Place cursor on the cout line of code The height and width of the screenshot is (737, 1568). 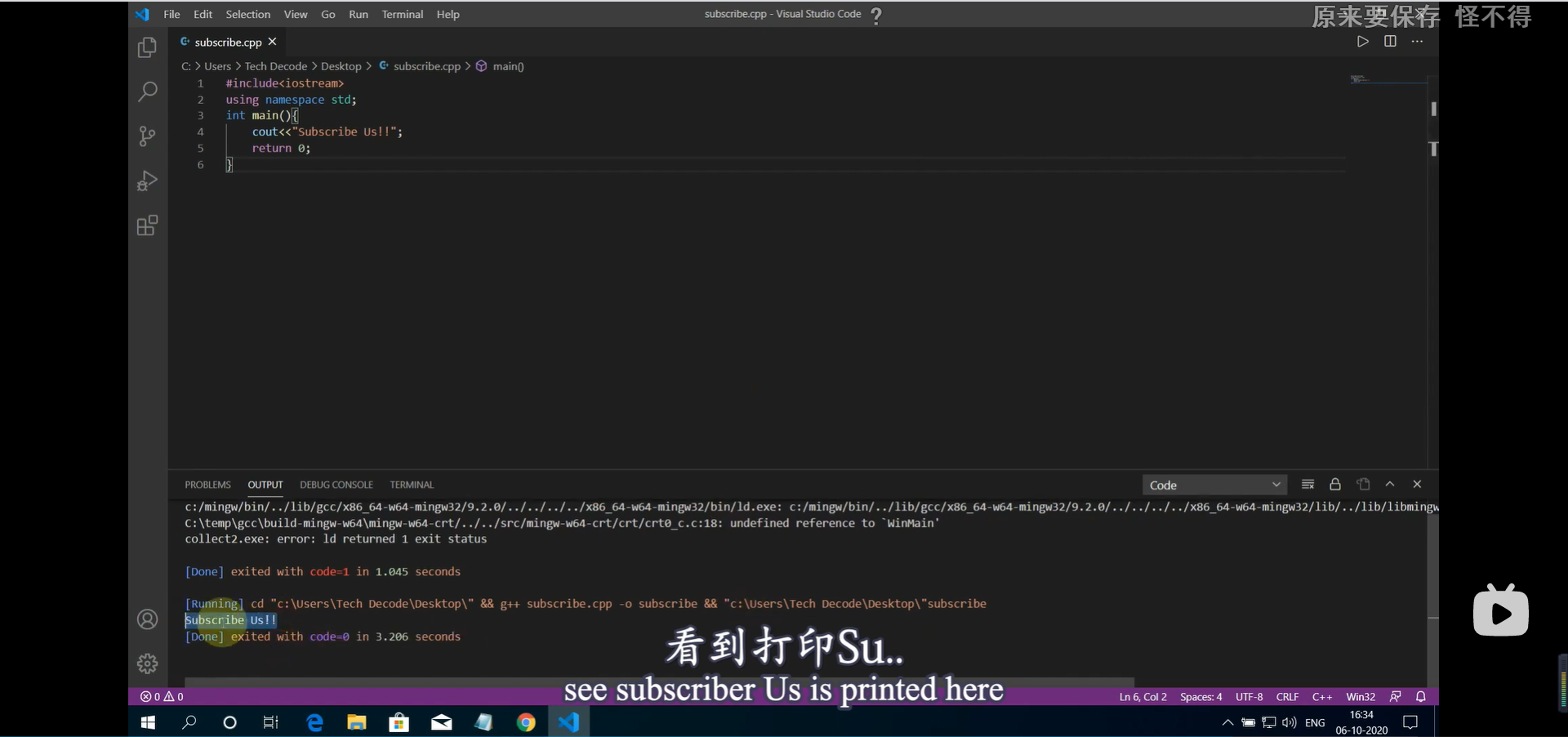click(x=327, y=132)
